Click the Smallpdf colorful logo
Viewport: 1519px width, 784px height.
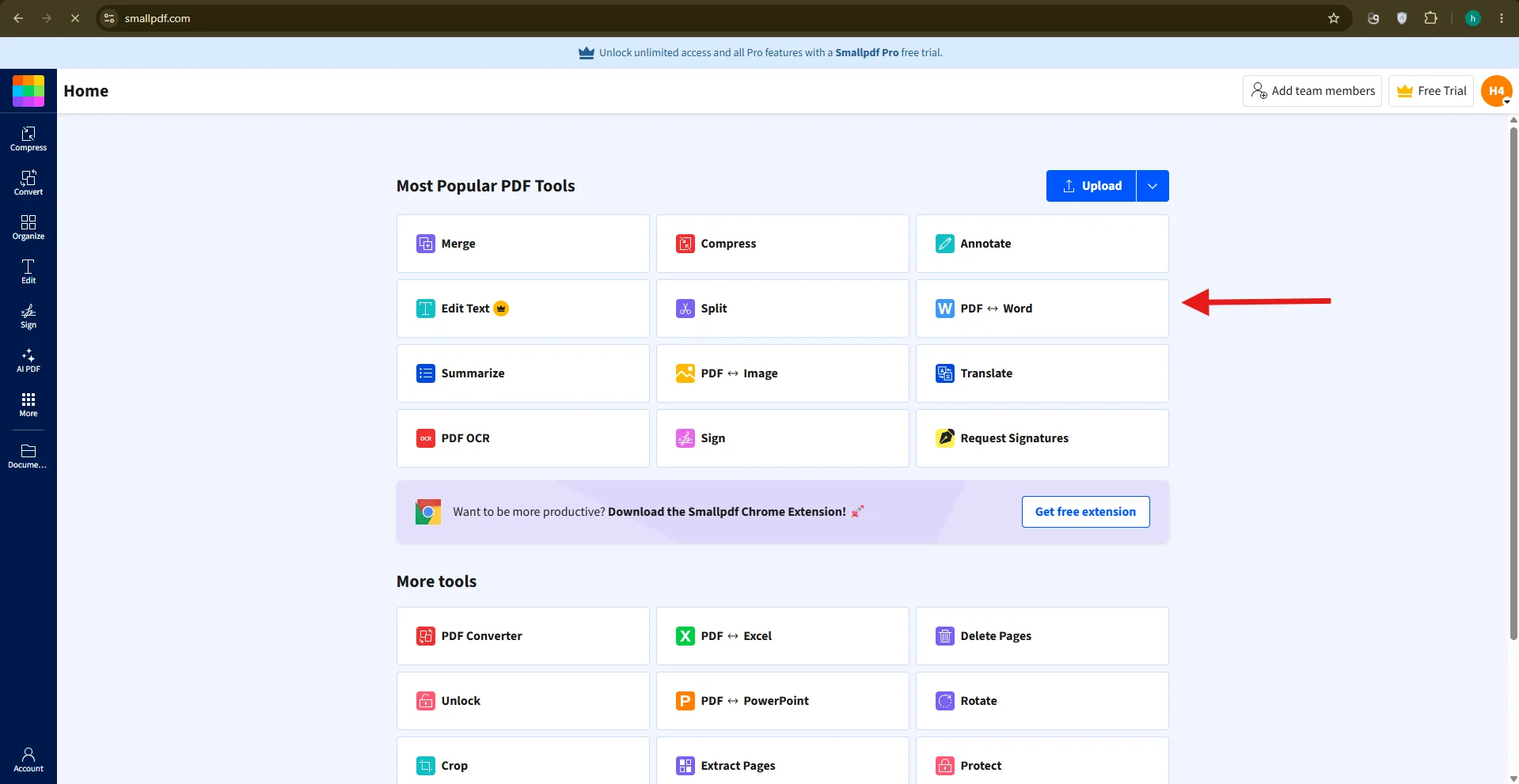28,91
